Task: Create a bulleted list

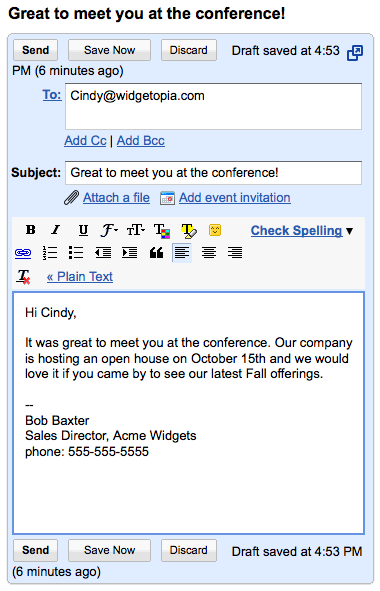Action: (x=76, y=253)
